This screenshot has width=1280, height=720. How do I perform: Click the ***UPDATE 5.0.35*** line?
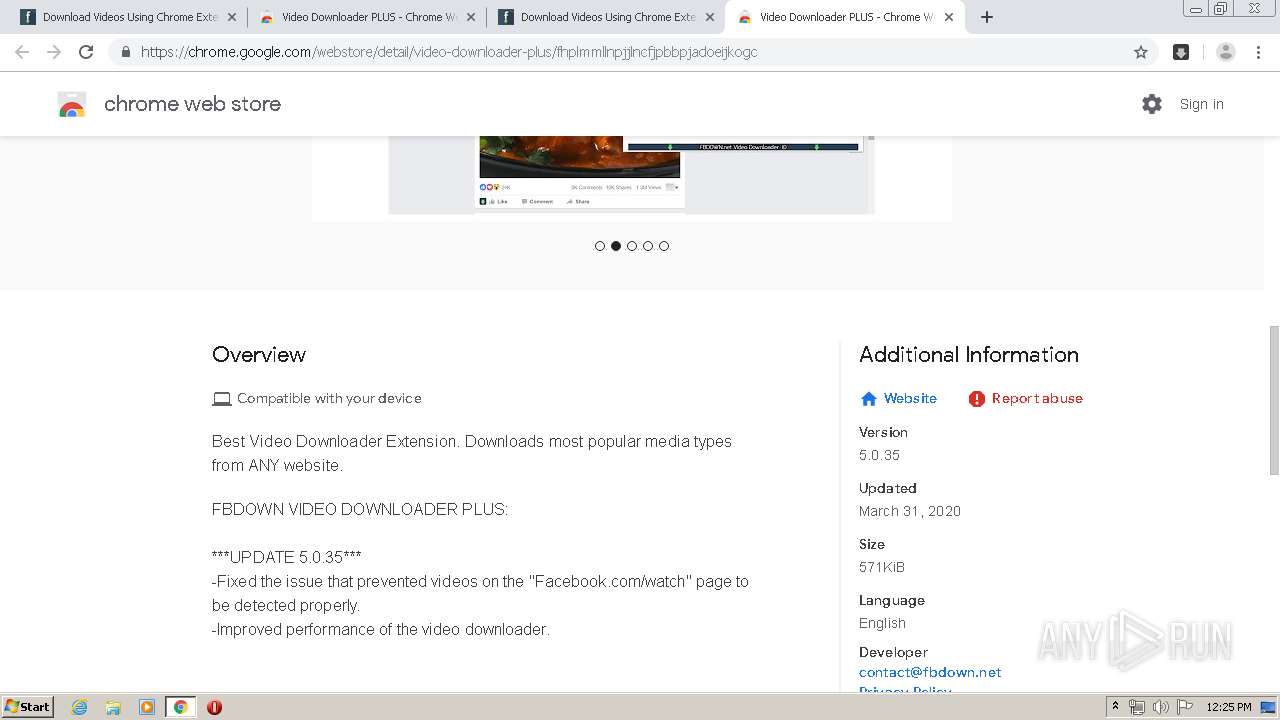[x=286, y=557]
